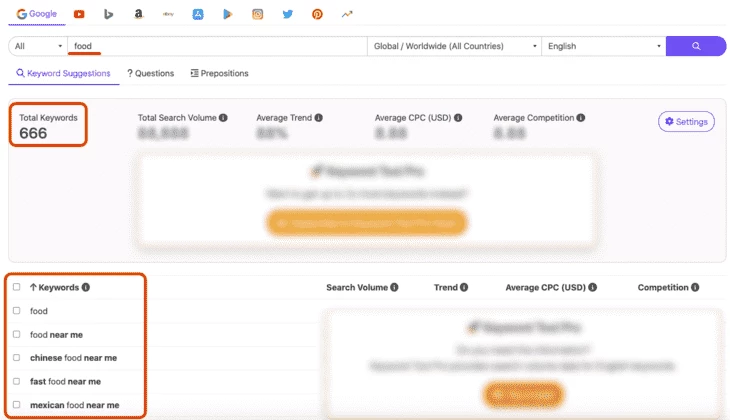The height and width of the screenshot is (420, 730).
Task: Tick the checkbox for 'food near me'
Action: tap(17, 334)
